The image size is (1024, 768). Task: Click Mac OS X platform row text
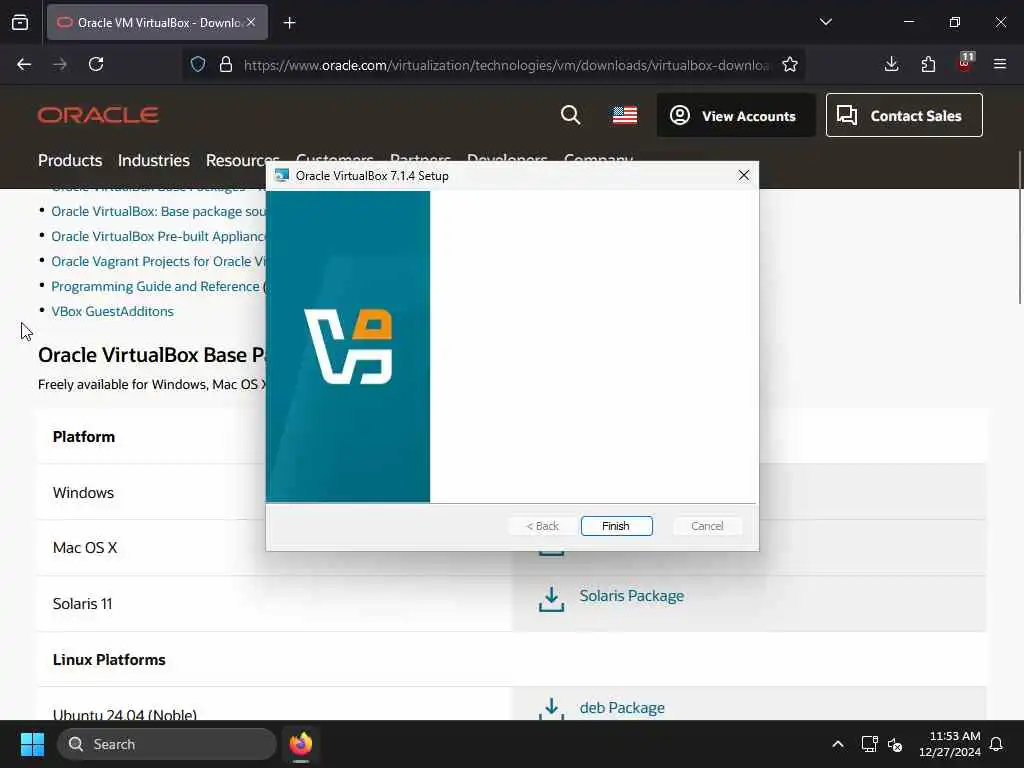(85, 547)
